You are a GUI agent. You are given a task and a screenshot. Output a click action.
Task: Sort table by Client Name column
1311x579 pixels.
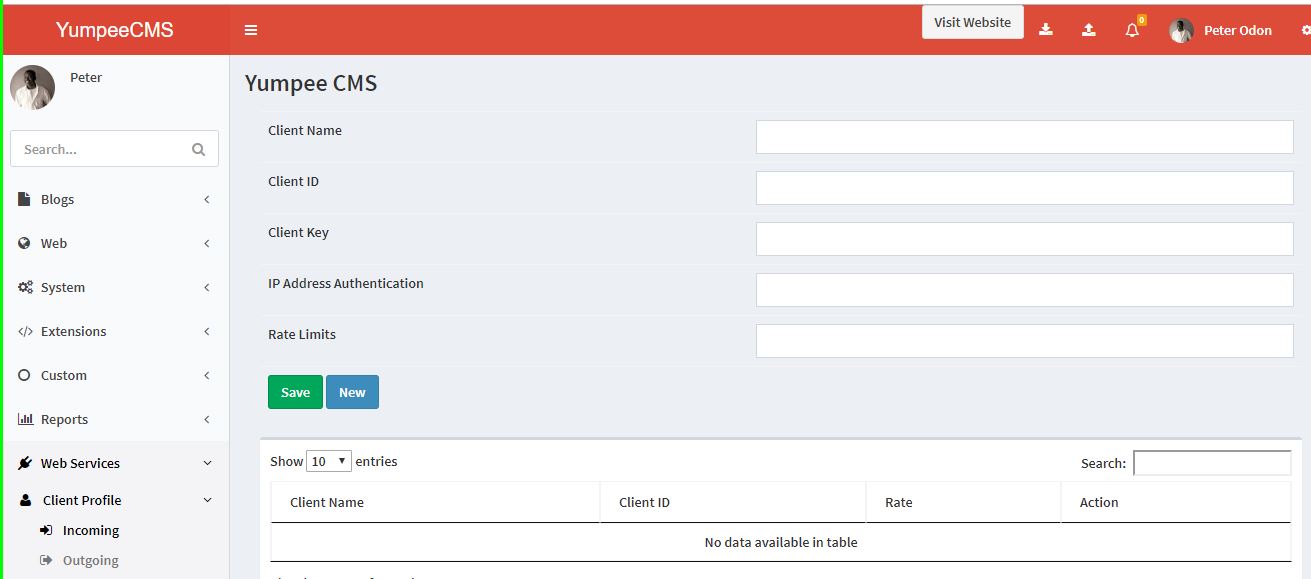pos(435,502)
